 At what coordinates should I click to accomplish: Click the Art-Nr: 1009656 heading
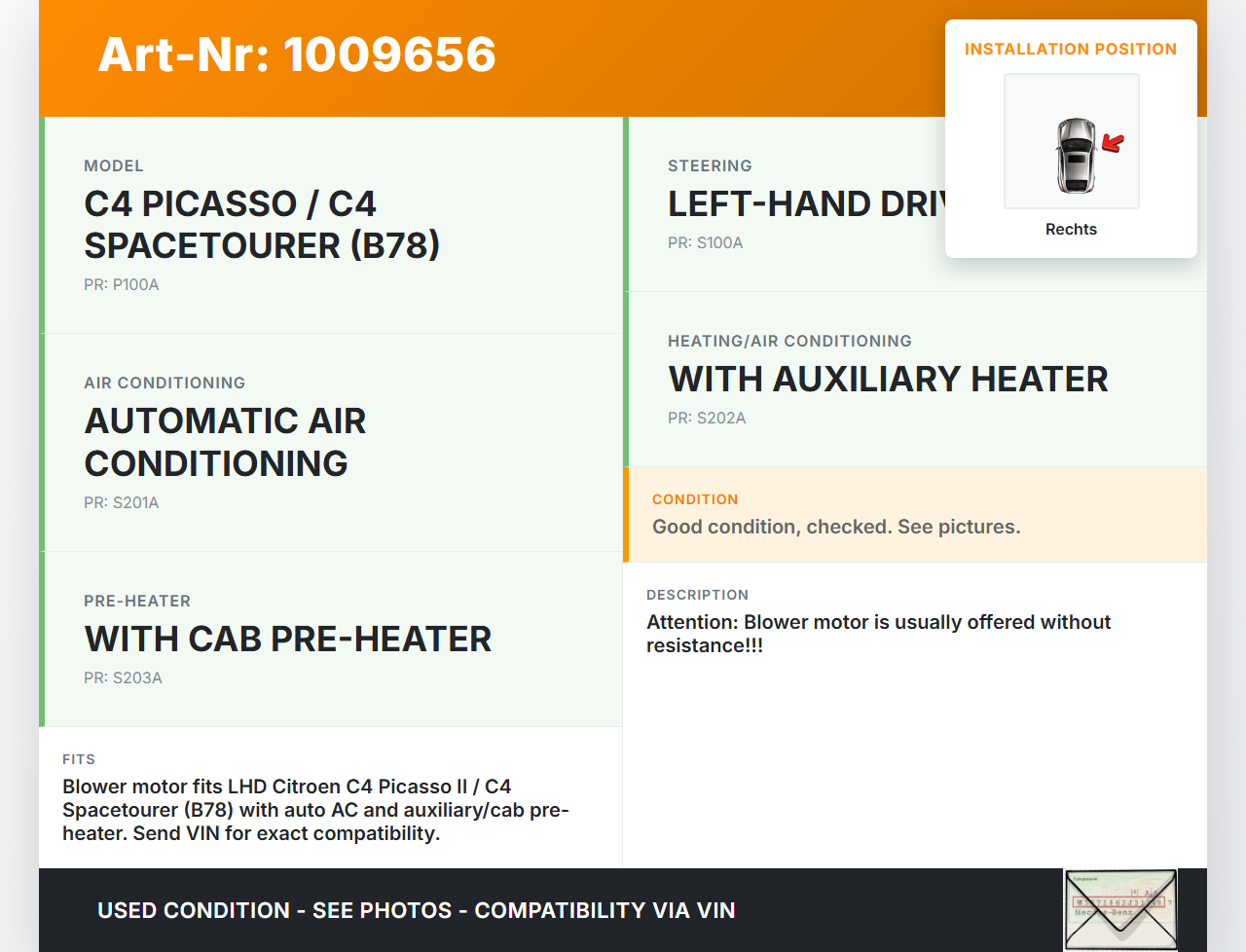pyautogui.click(x=297, y=55)
